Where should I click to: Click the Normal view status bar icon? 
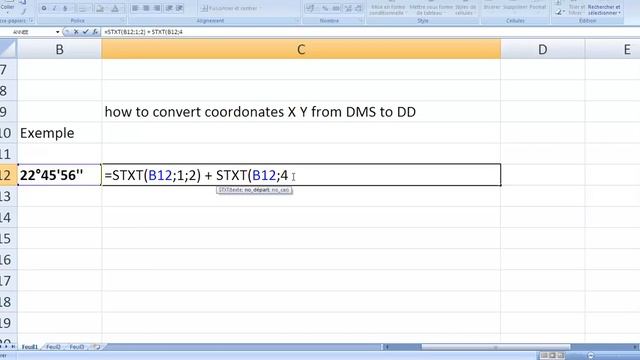point(544,356)
